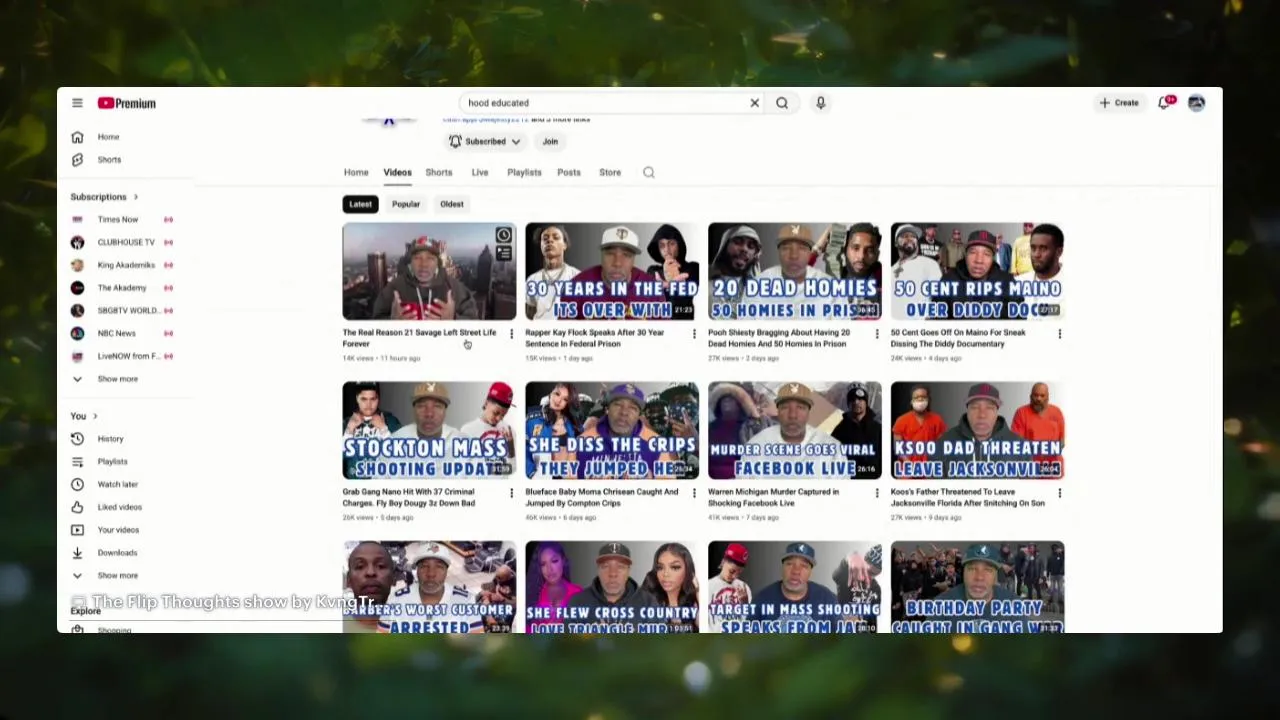
Task: Switch to Posts tab
Action: (569, 173)
